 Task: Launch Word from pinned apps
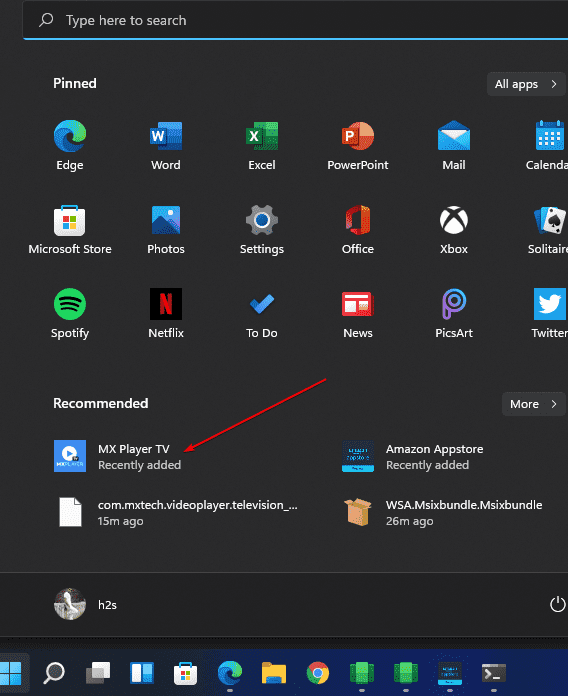(x=166, y=145)
